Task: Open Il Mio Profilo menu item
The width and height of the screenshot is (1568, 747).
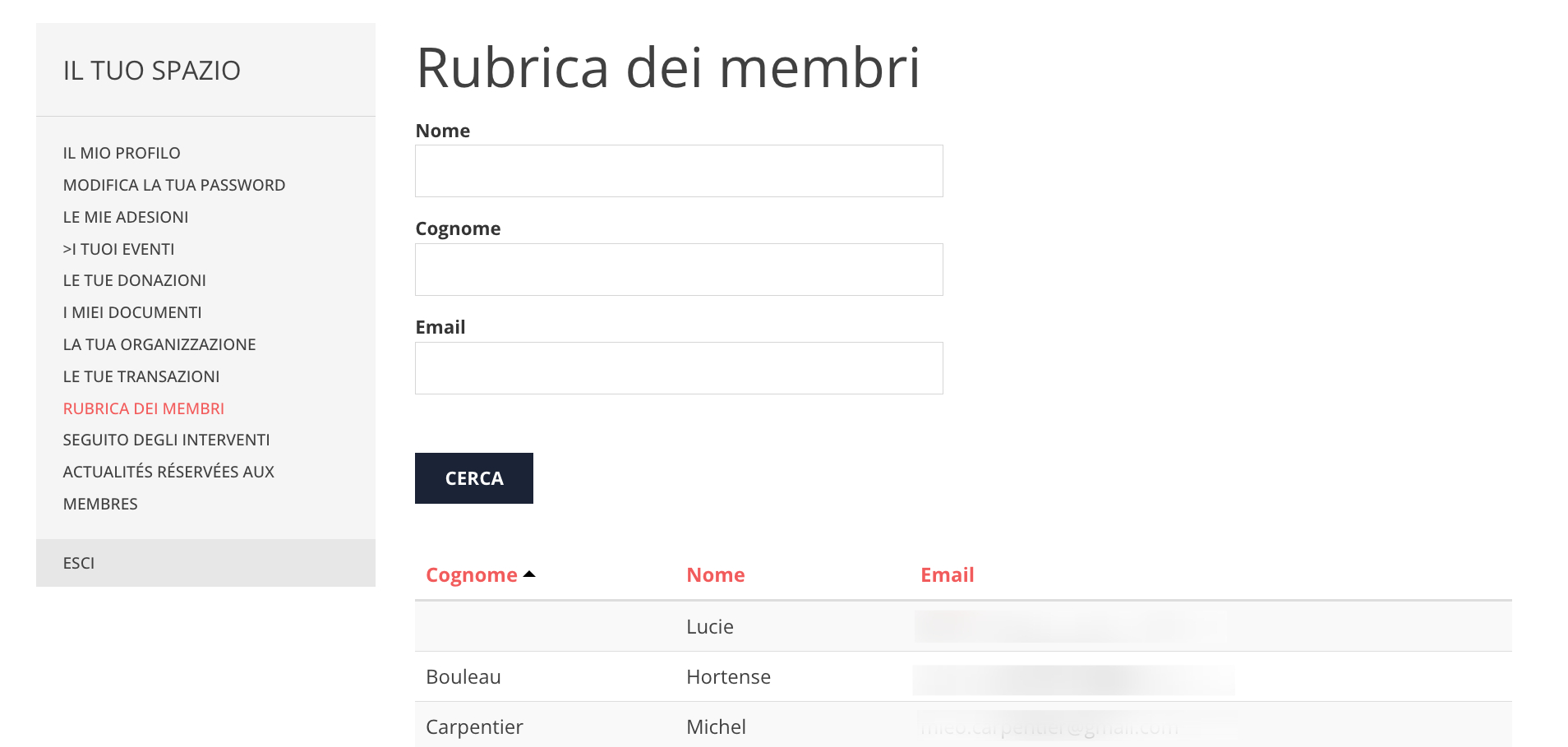Action: coord(122,153)
